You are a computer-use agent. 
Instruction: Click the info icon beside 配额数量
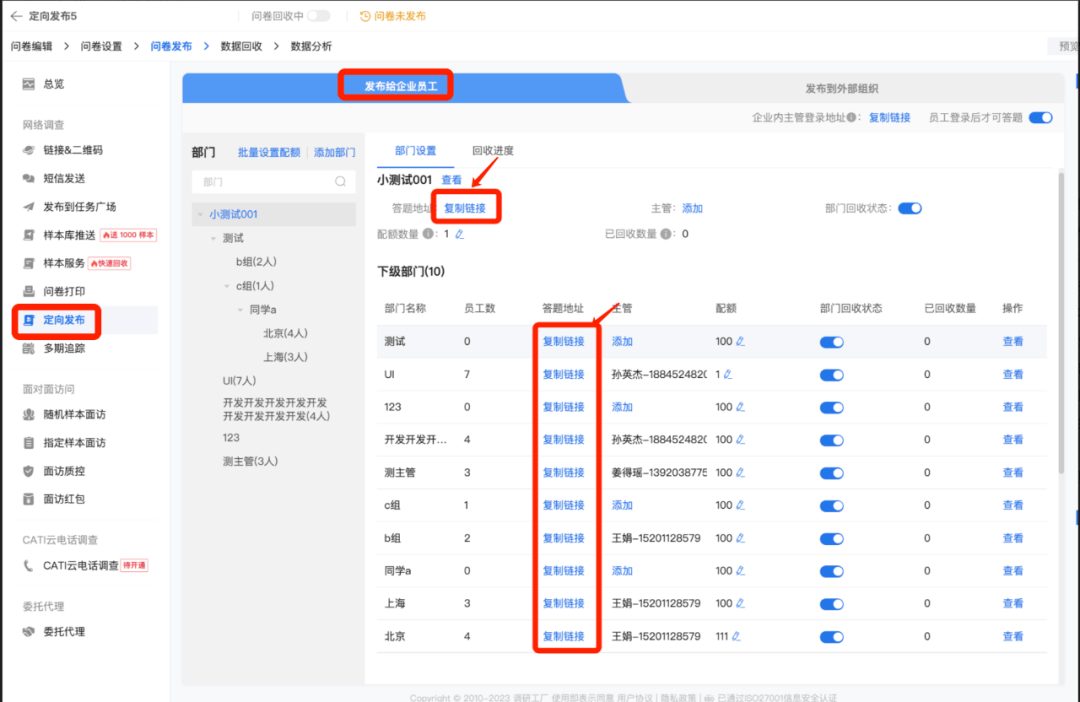pyautogui.click(x=428, y=234)
